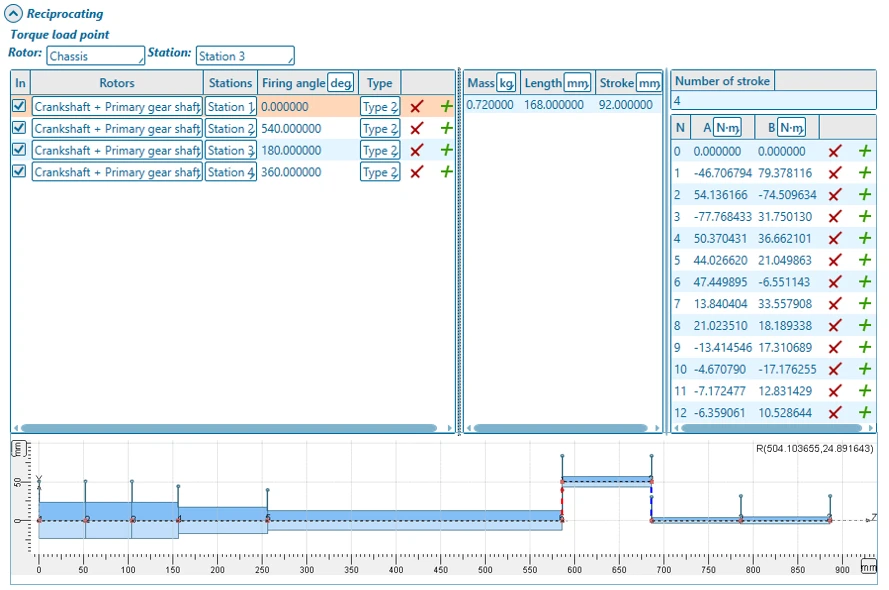
Task: Toggle the In checkbox for Station 3 row
Action: [x=19, y=150]
